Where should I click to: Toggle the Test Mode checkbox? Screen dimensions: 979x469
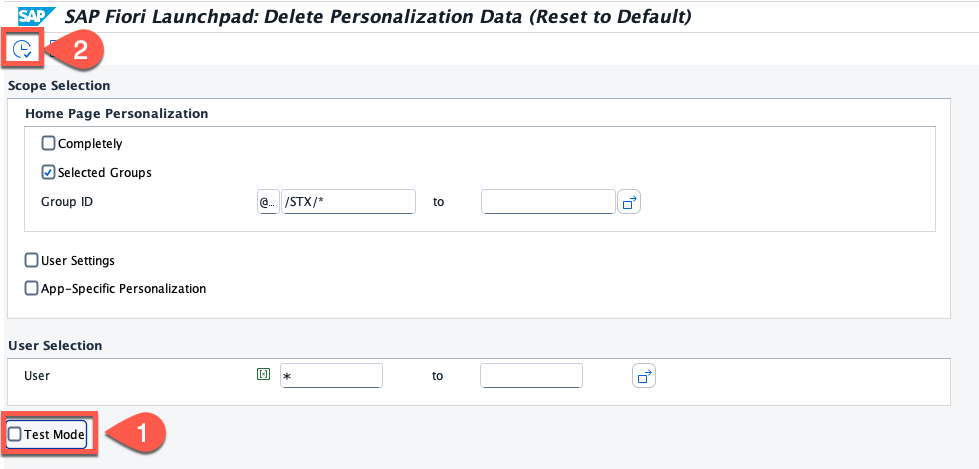tap(15, 434)
